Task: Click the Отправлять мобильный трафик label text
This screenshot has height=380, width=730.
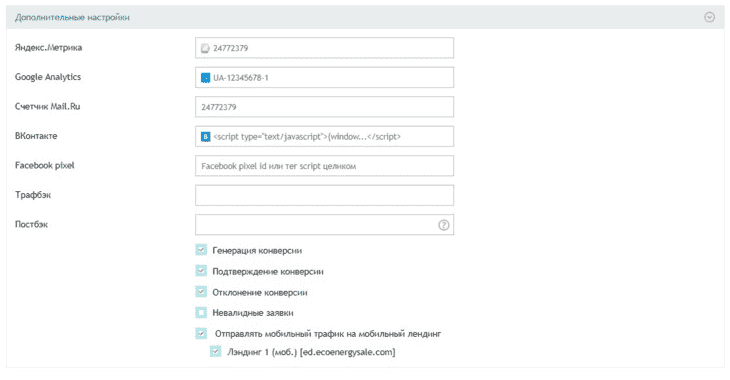Action: pyautogui.click(x=328, y=334)
